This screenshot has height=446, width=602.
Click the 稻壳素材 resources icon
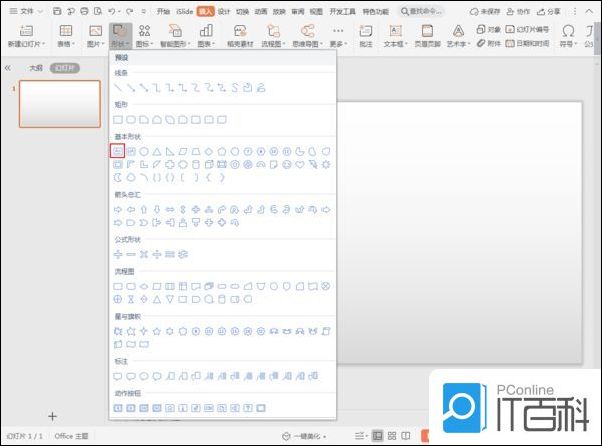[240, 36]
